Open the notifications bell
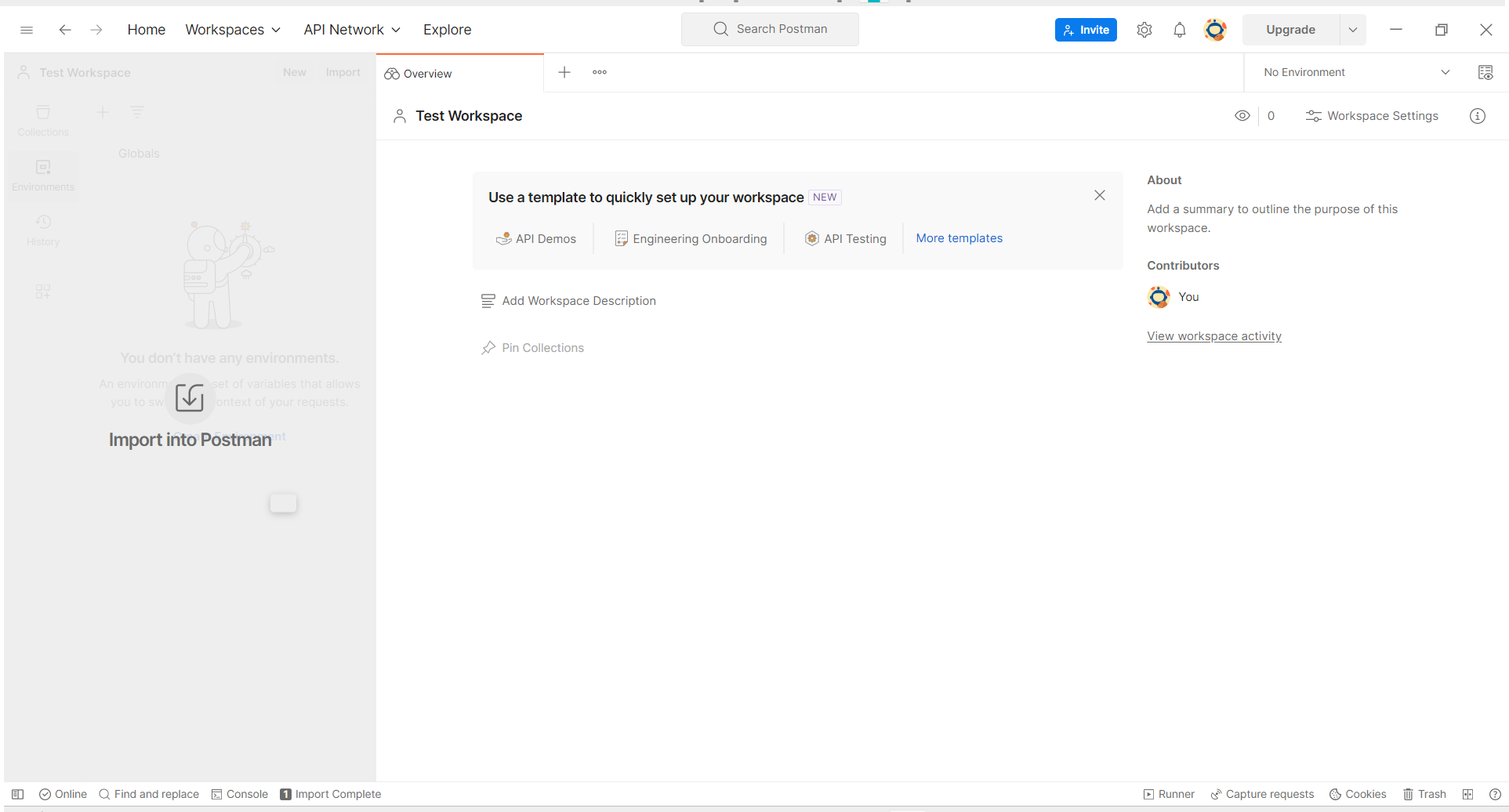Image resolution: width=1509 pixels, height=812 pixels. point(1179,30)
